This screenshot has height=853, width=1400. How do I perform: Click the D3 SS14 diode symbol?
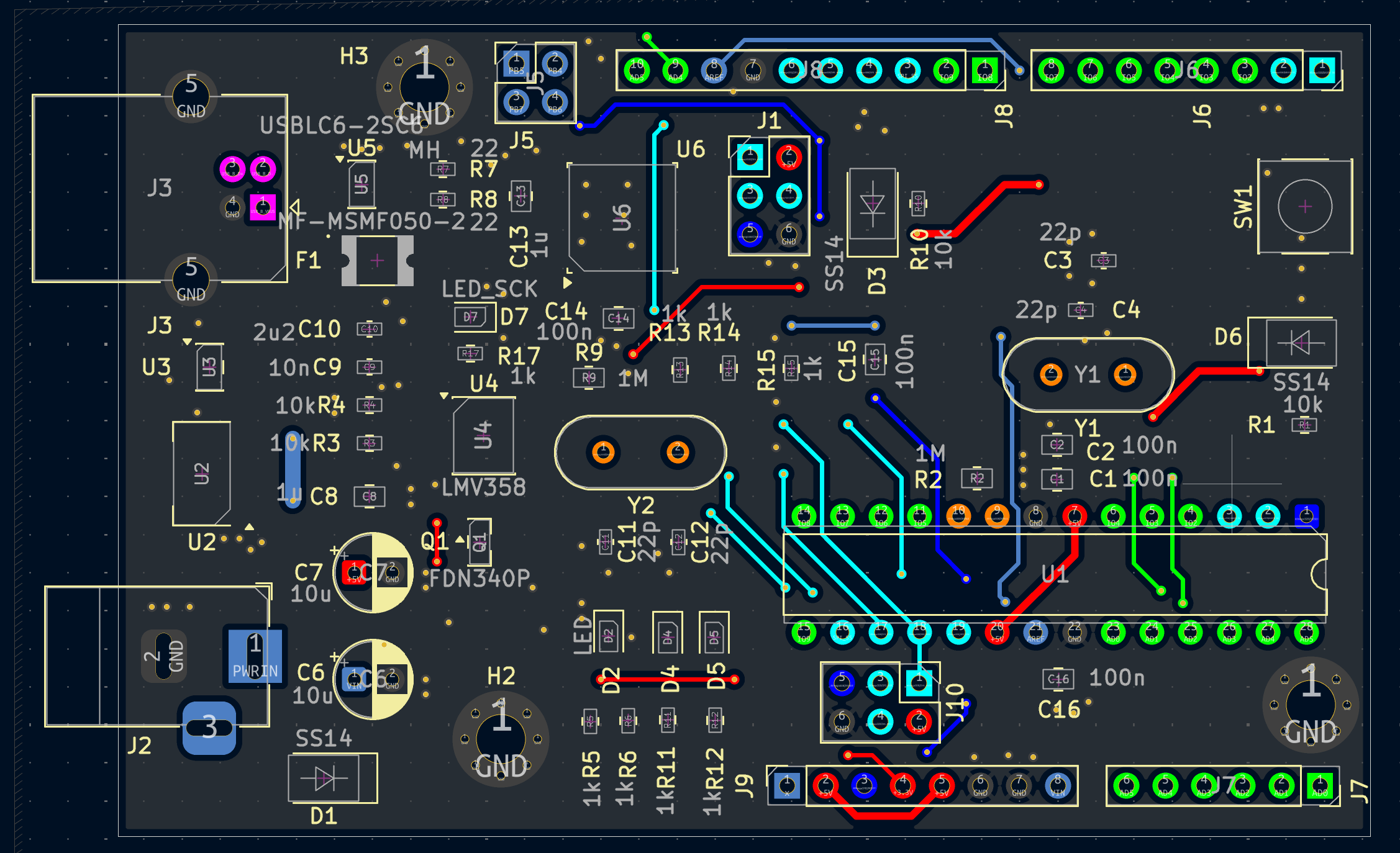point(873,205)
